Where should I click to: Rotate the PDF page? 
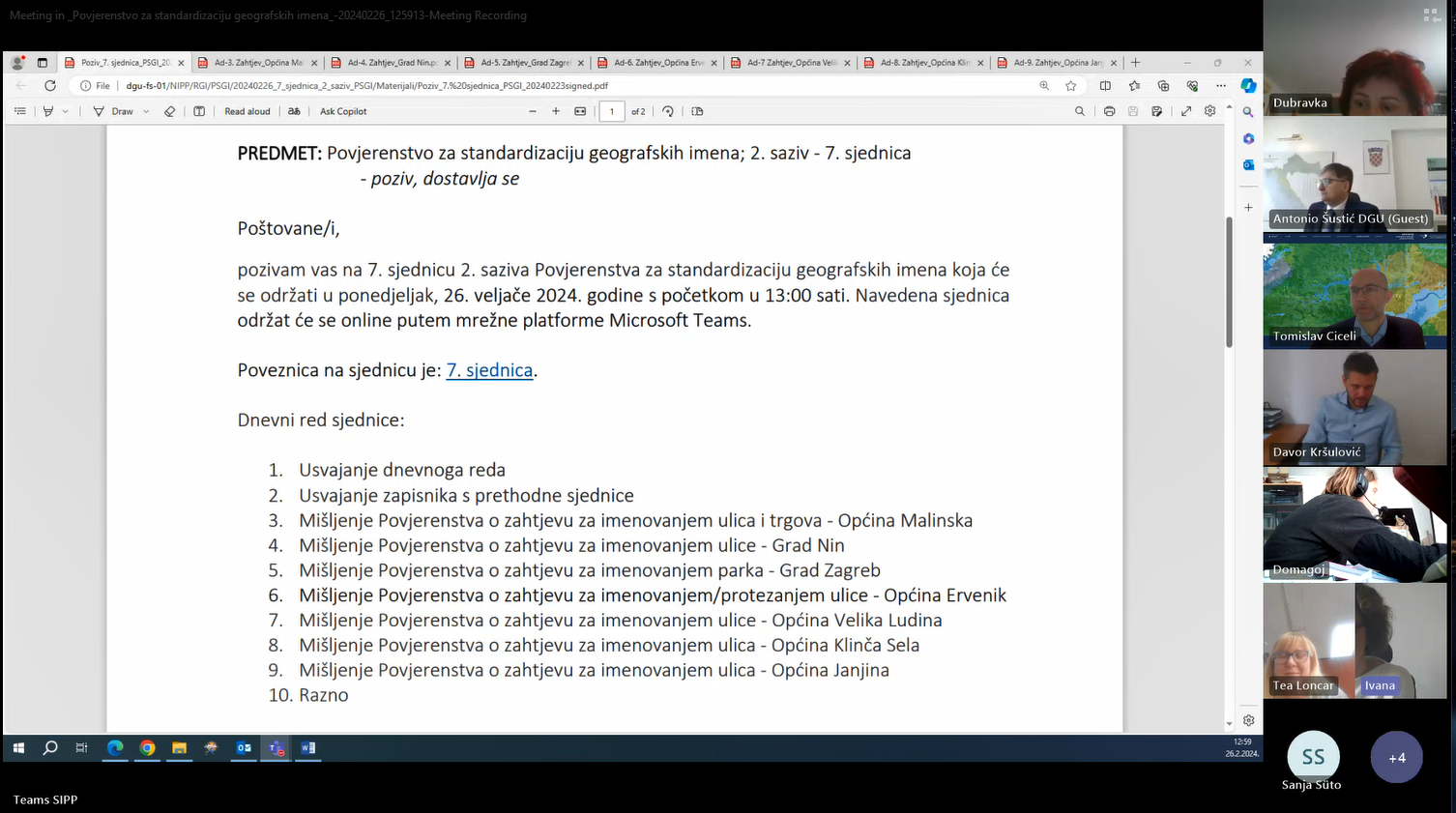[668, 111]
